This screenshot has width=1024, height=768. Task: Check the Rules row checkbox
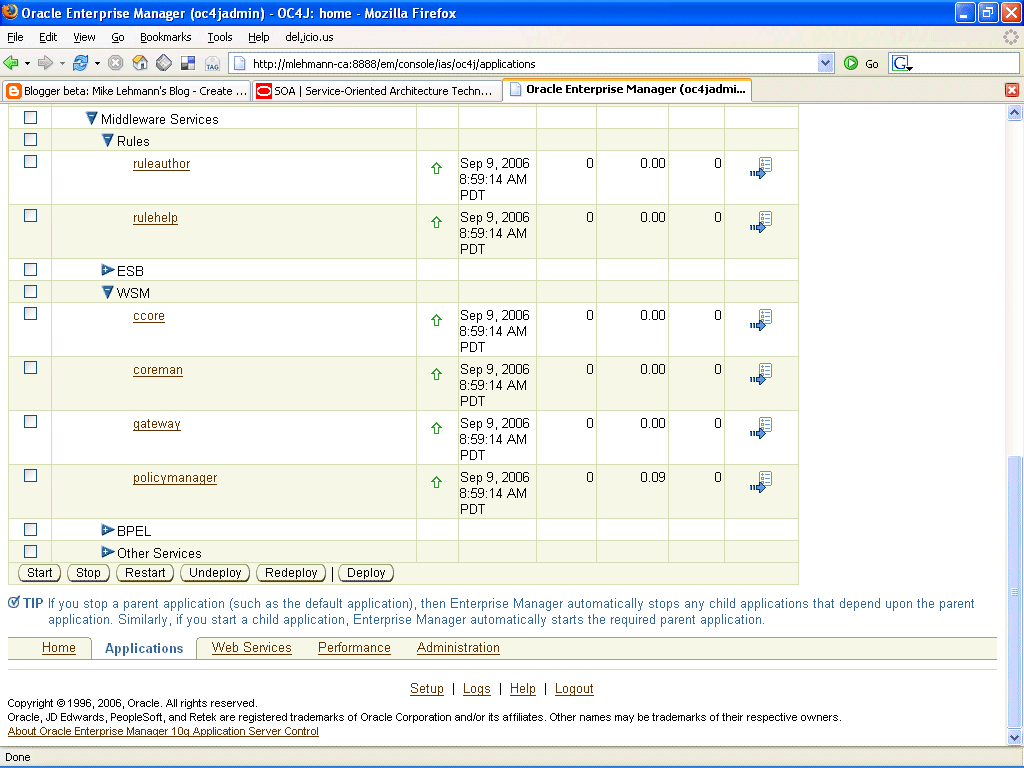31,140
